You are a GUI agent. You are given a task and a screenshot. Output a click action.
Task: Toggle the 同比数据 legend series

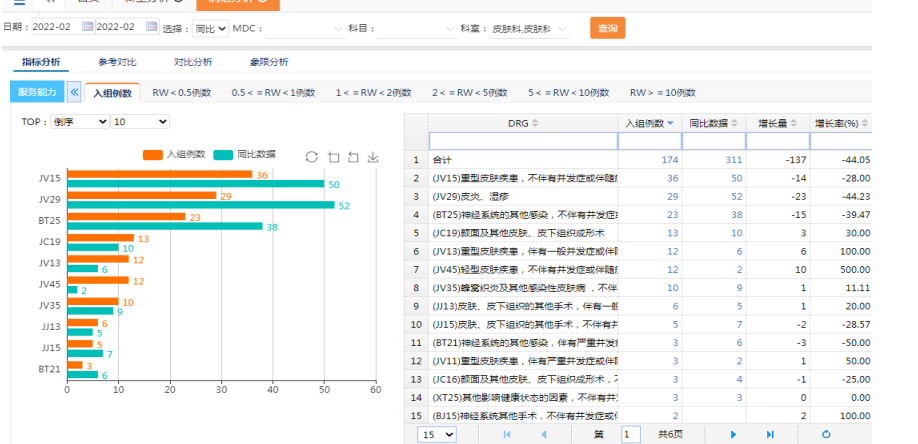pyautogui.click(x=245, y=155)
